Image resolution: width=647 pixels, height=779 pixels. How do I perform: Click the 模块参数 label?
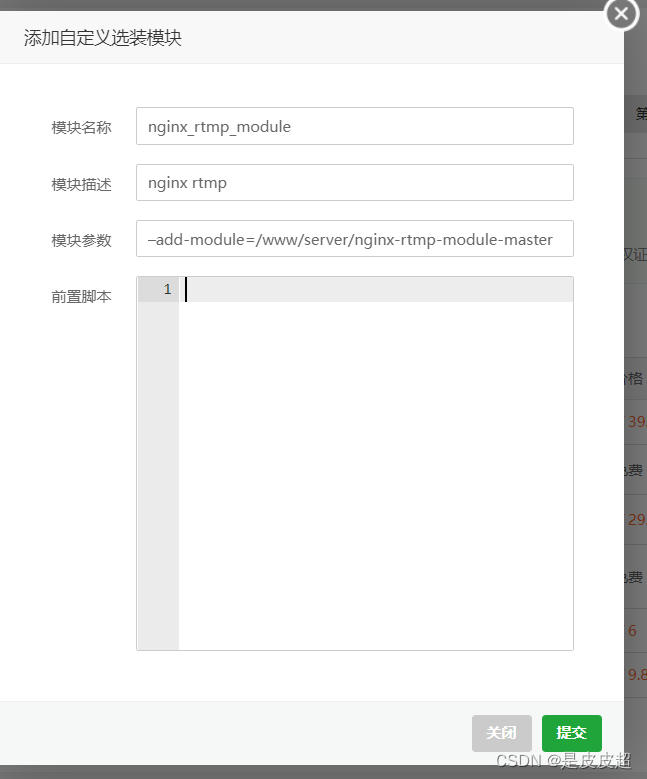pyautogui.click(x=81, y=241)
